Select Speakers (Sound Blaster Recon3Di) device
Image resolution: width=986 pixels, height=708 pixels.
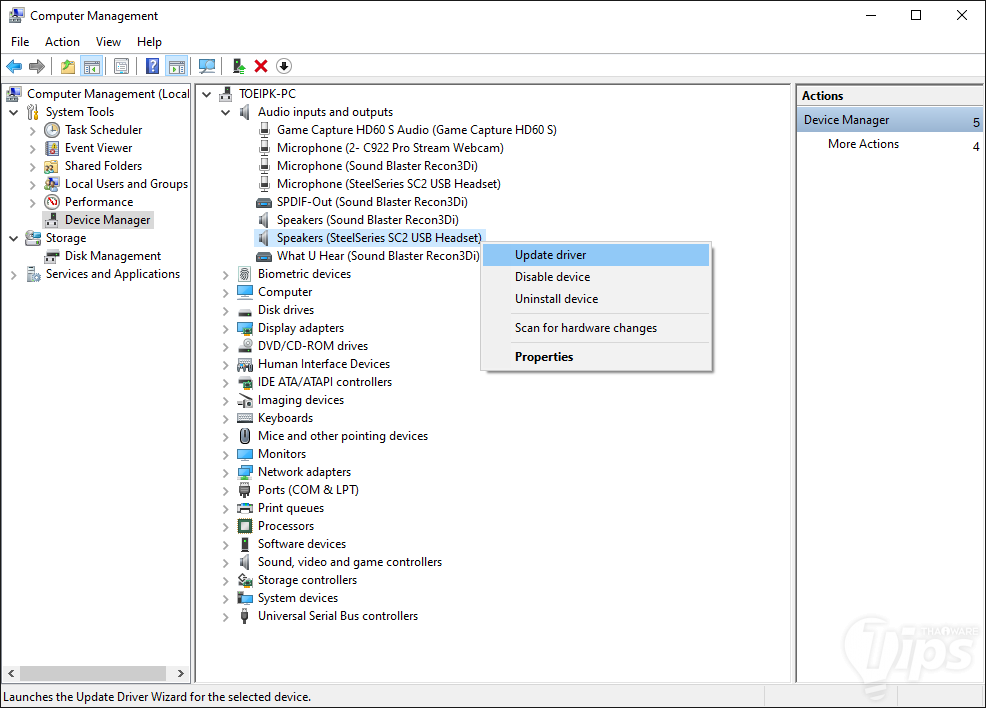pyautogui.click(x=368, y=220)
